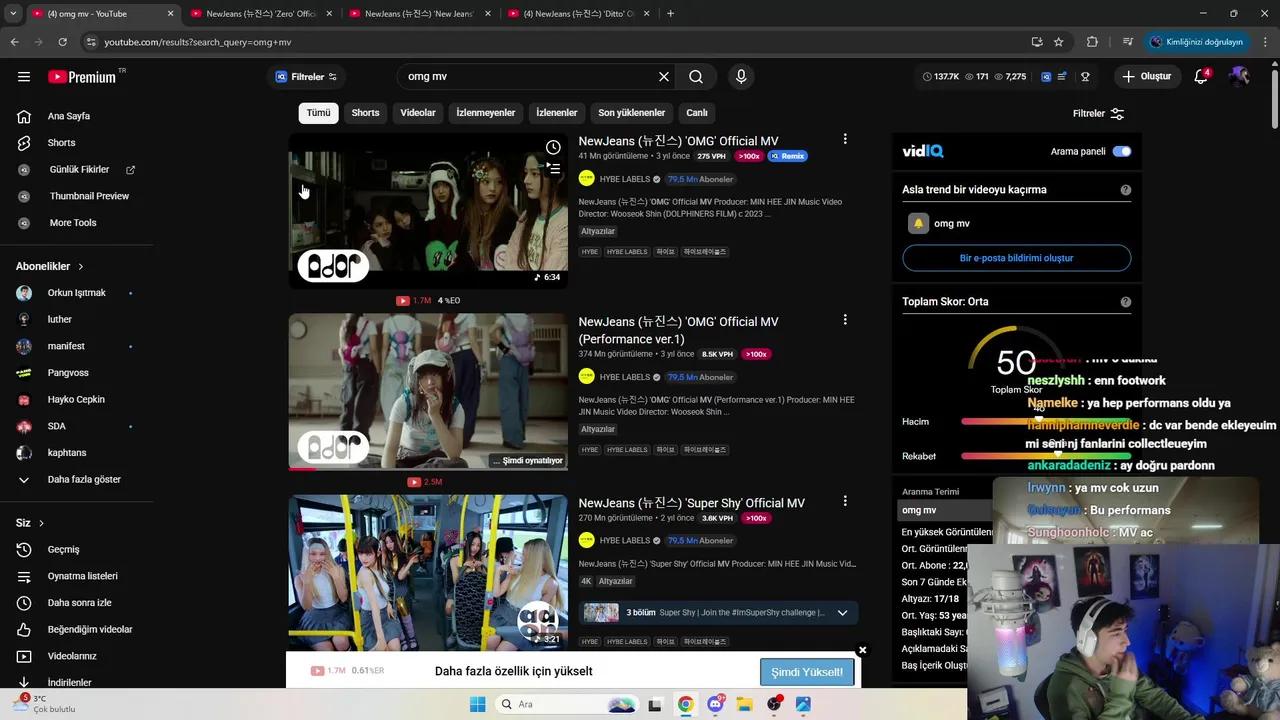Click Bir e-posta bildirimi oluştur button

click(x=1016, y=258)
